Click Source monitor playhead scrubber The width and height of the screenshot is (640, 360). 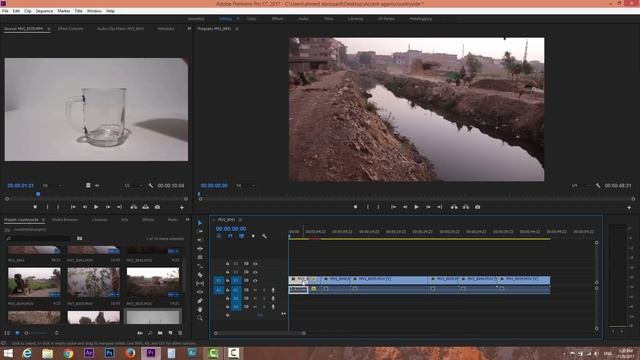(38, 194)
